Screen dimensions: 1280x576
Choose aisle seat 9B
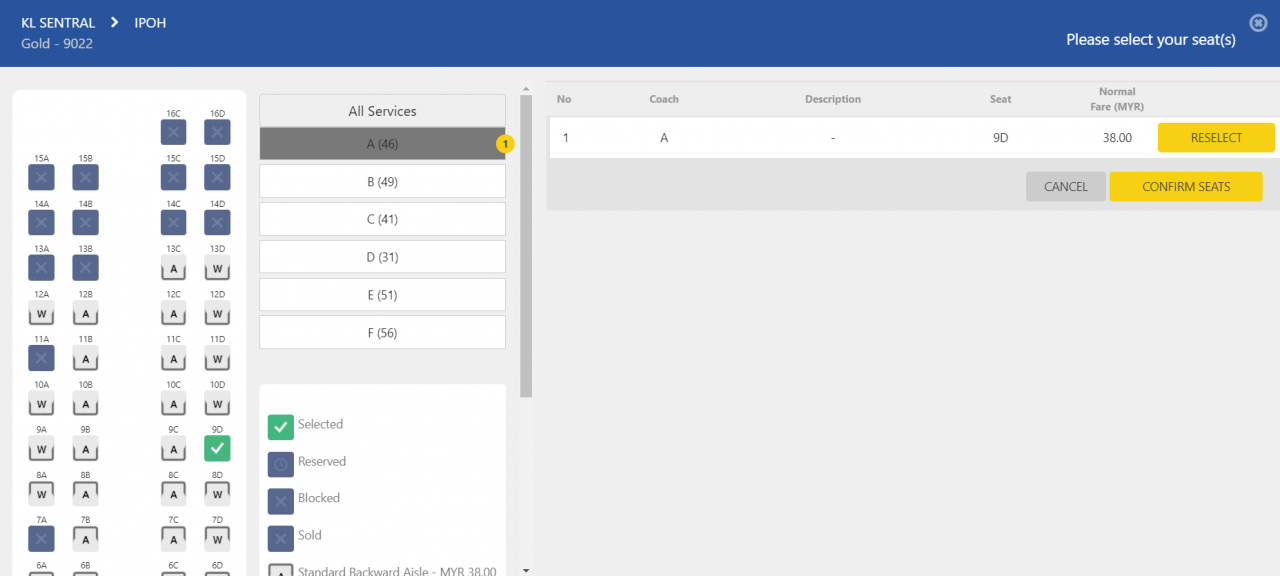click(x=85, y=449)
